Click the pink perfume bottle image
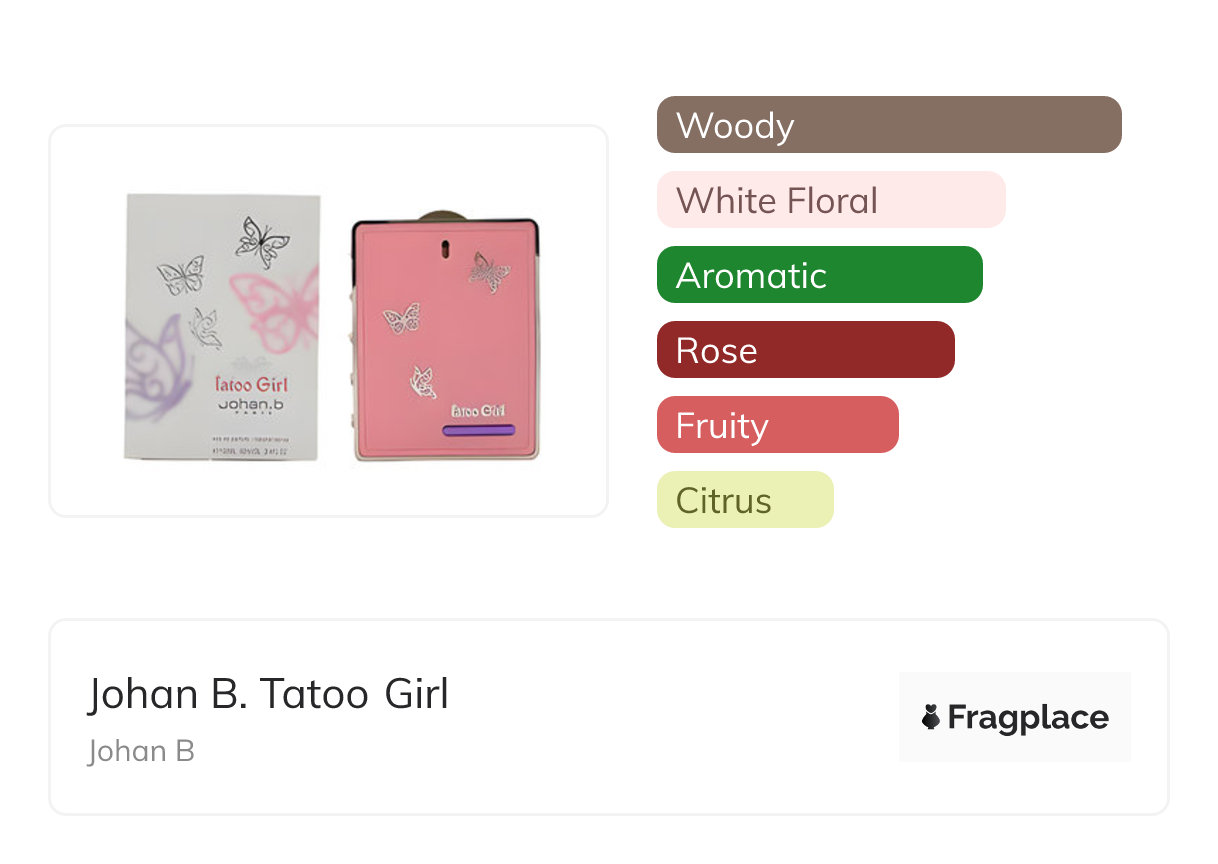Screen dimensions: 1218x864 click(x=445, y=340)
